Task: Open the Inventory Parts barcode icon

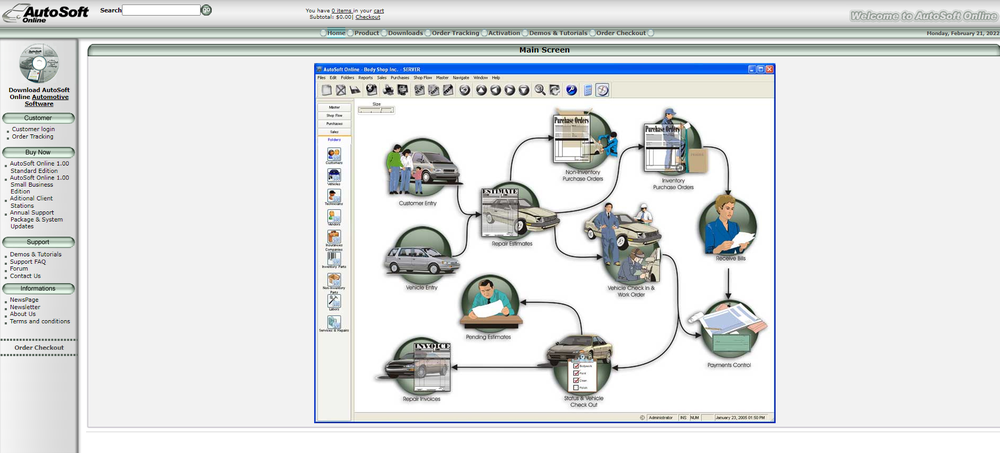Action: click(334, 258)
